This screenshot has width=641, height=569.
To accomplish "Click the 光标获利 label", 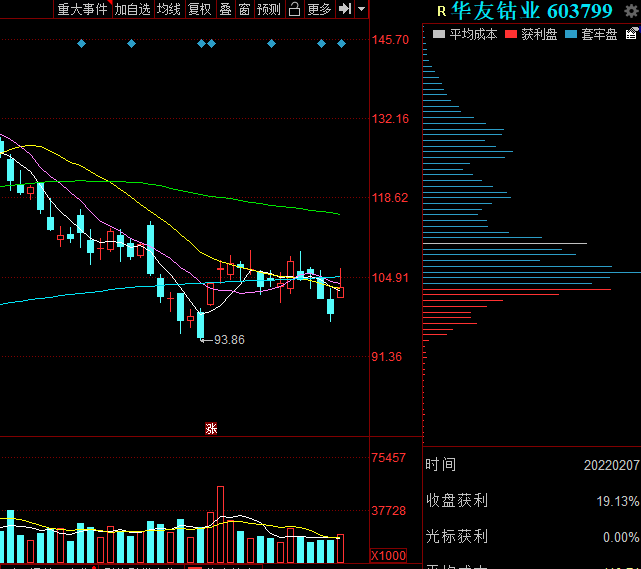I will click(457, 536).
